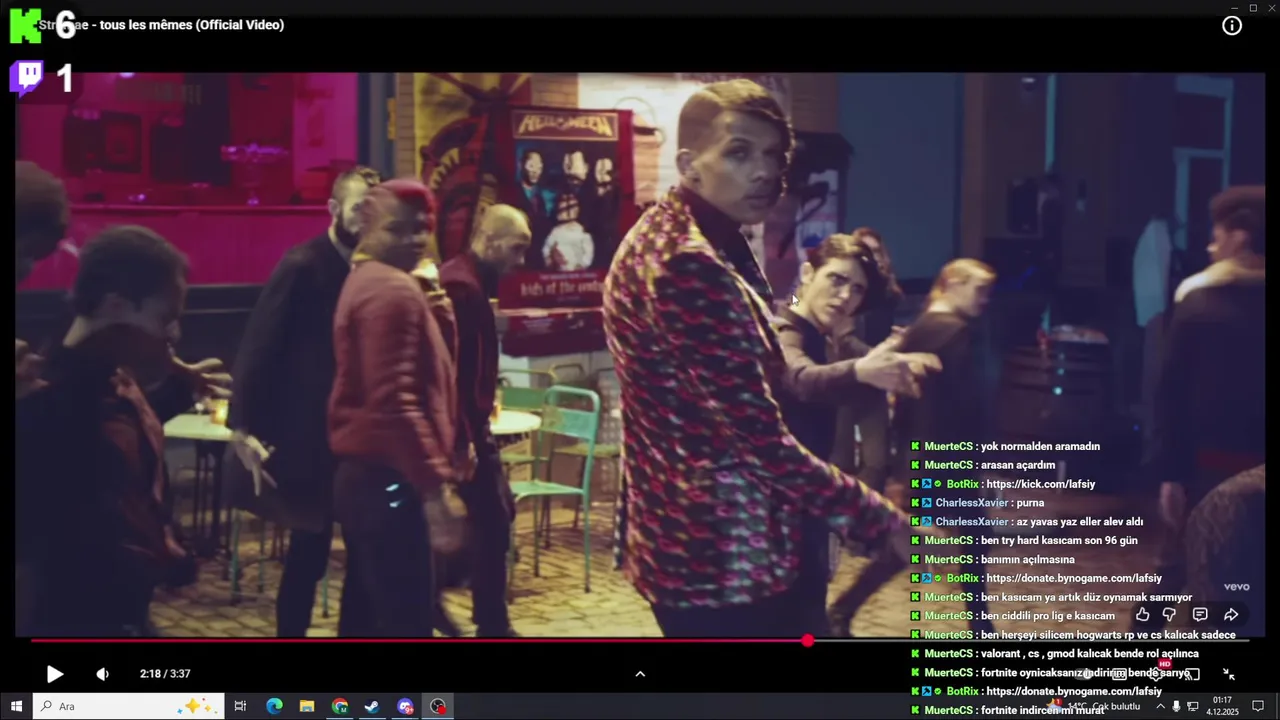1280x720 pixels.
Task: Mute the video with speaker icon
Action: tap(102, 674)
